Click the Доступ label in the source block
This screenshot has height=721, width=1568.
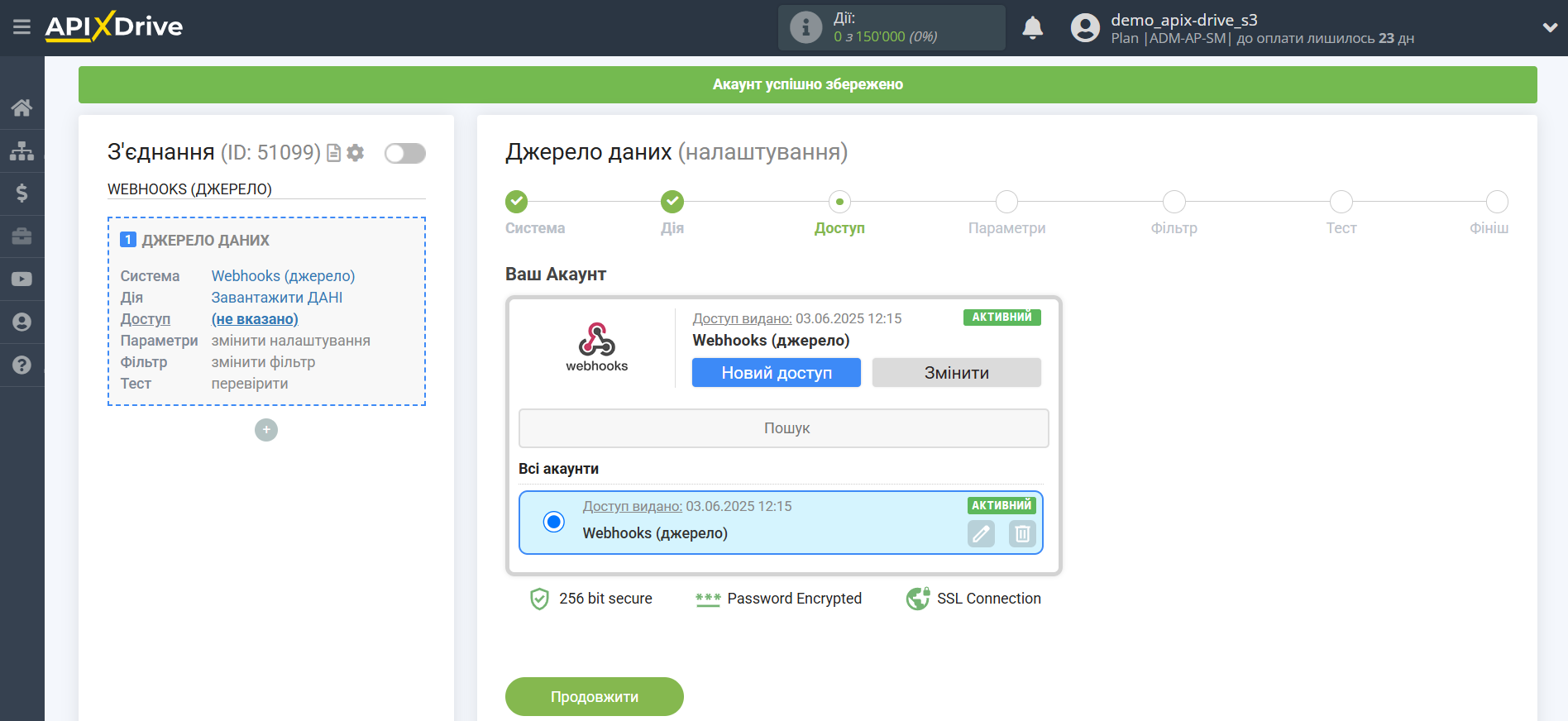tap(146, 319)
